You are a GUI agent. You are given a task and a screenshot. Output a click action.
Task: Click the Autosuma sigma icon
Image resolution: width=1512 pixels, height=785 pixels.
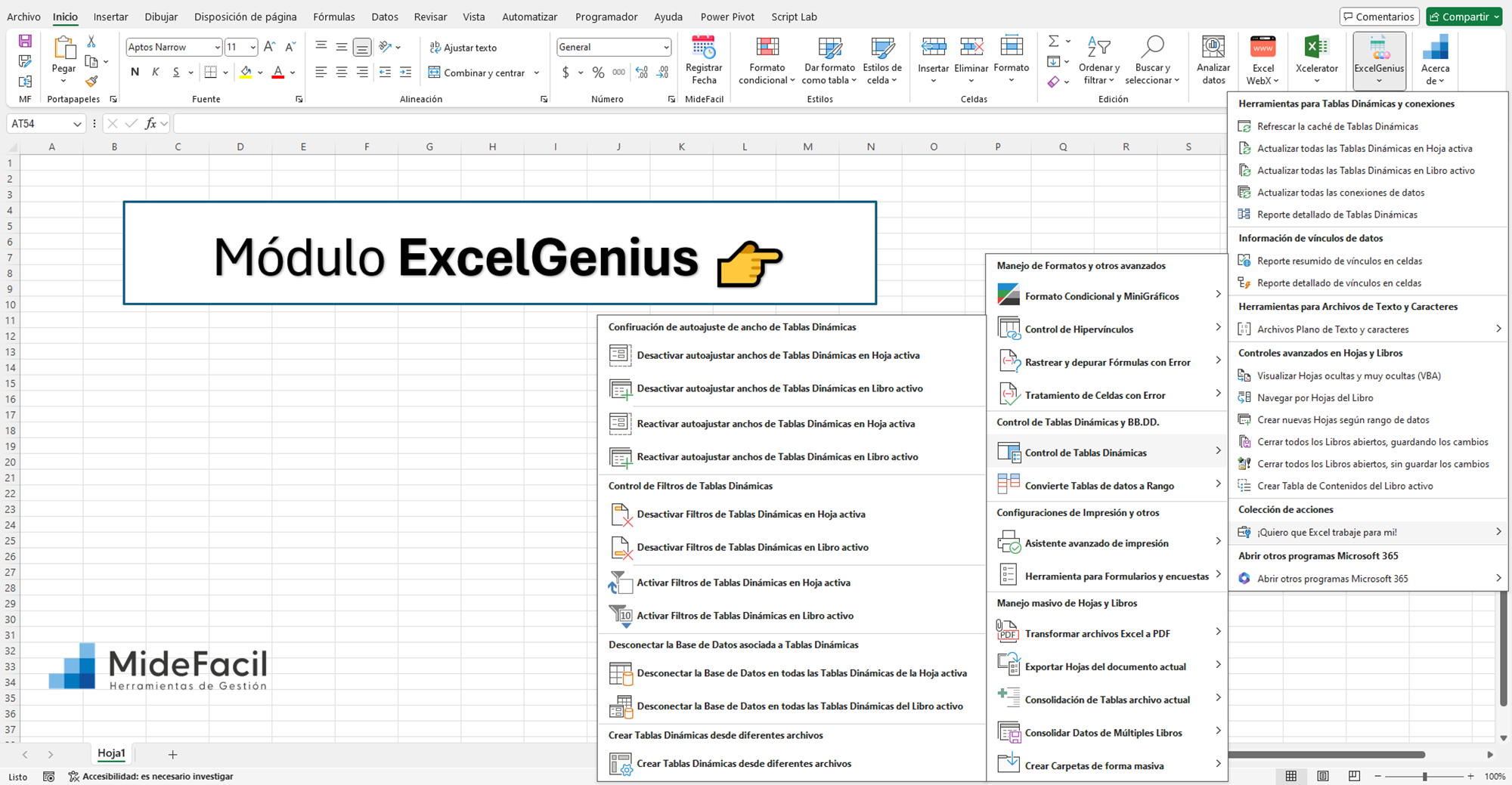[x=1053, y=41]
